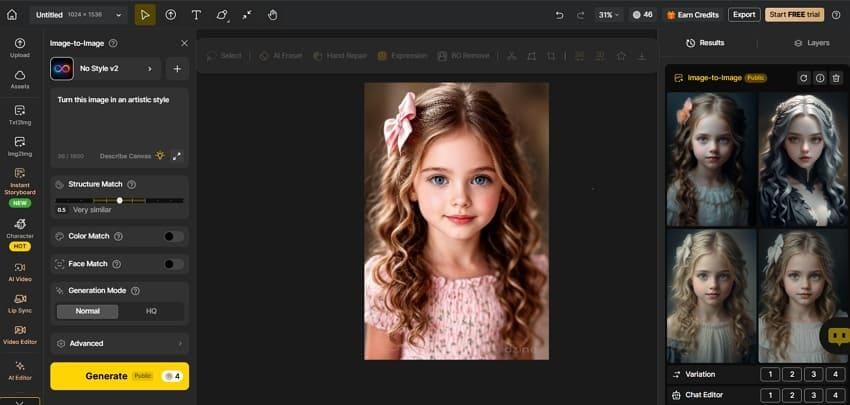Redo the last undone action
850x405 pixels.
(581, 15)
